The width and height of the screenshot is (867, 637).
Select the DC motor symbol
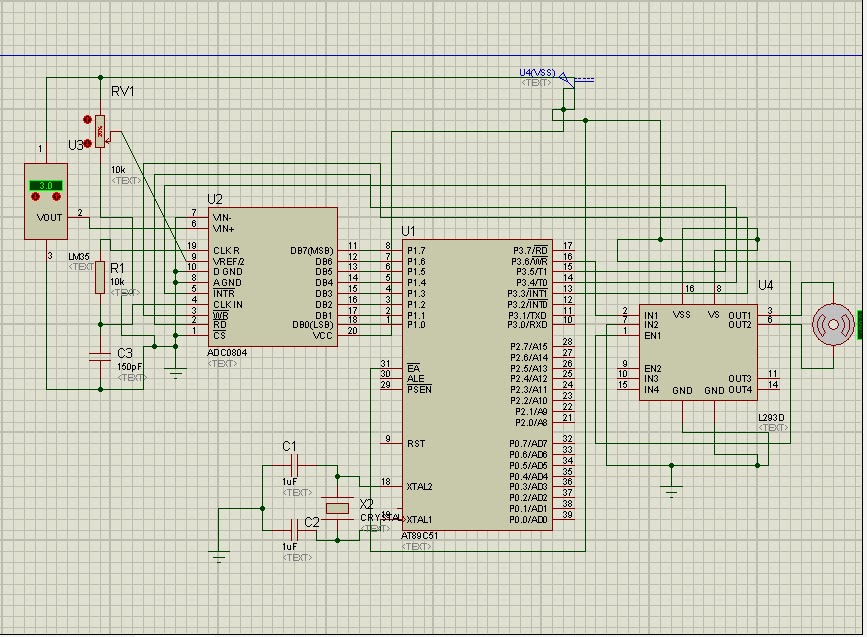click(x=833, y=325)
